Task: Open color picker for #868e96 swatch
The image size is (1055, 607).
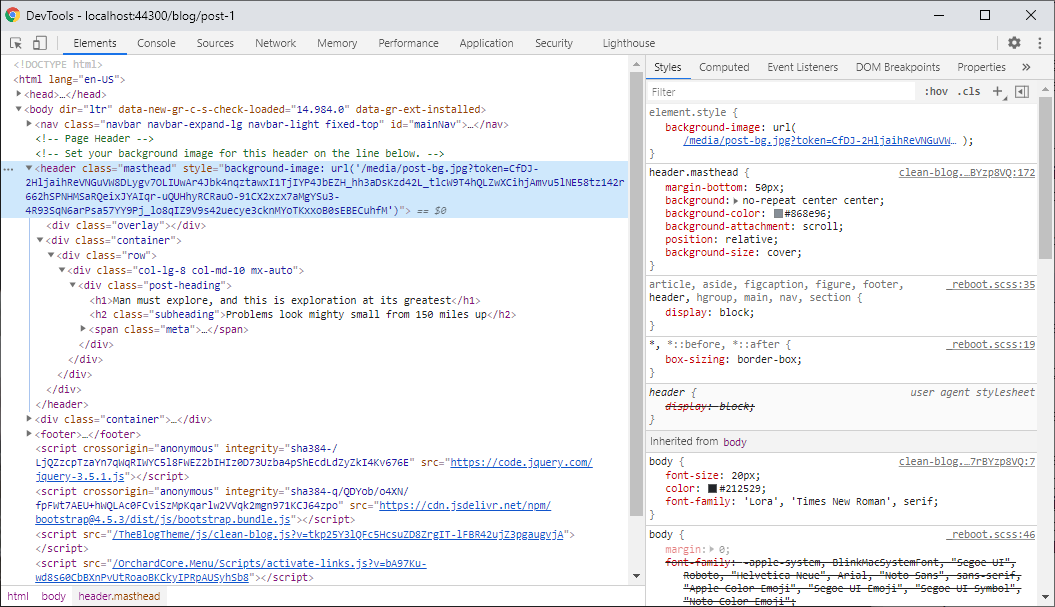Action: 778,213
